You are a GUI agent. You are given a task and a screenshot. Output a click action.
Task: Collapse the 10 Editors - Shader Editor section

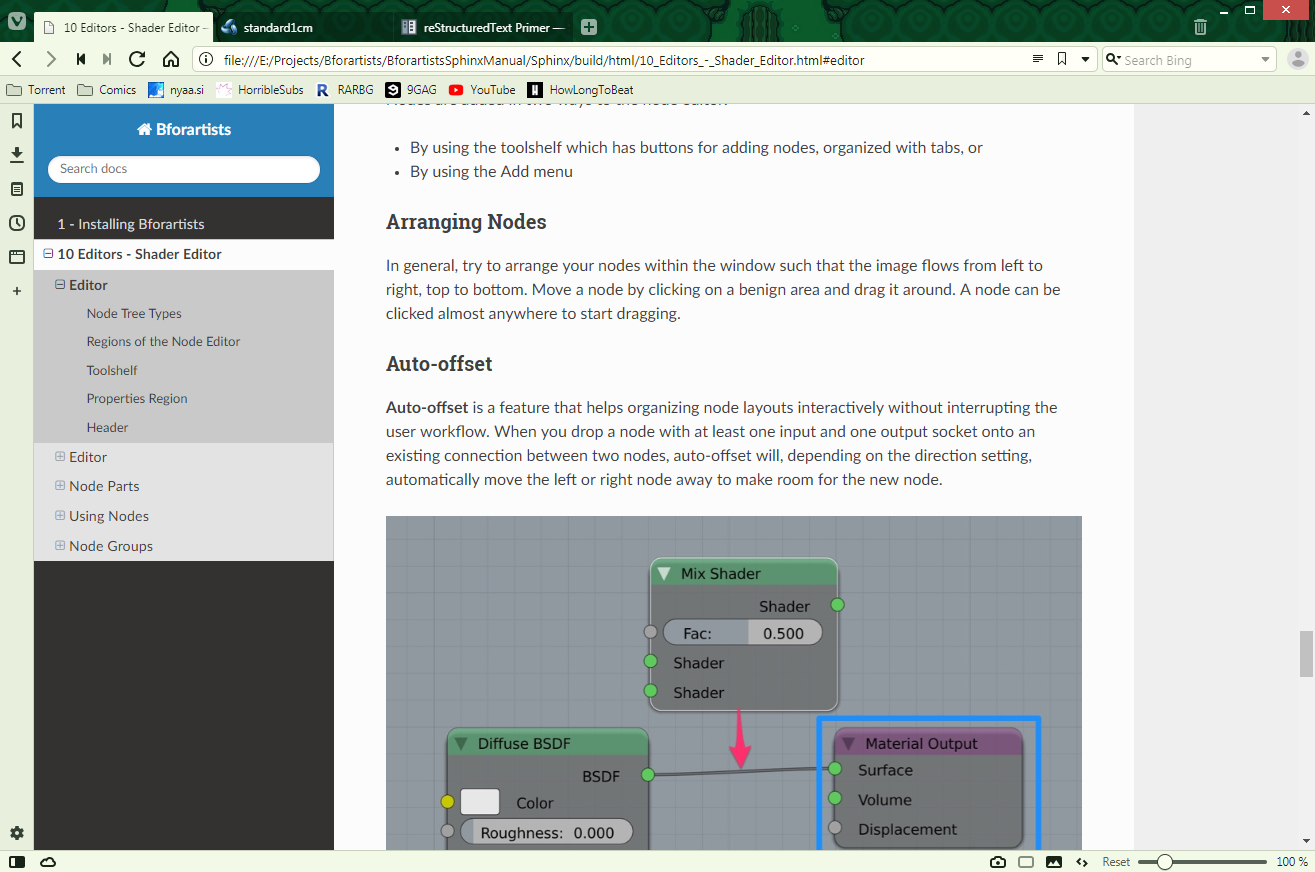(48, 254)
